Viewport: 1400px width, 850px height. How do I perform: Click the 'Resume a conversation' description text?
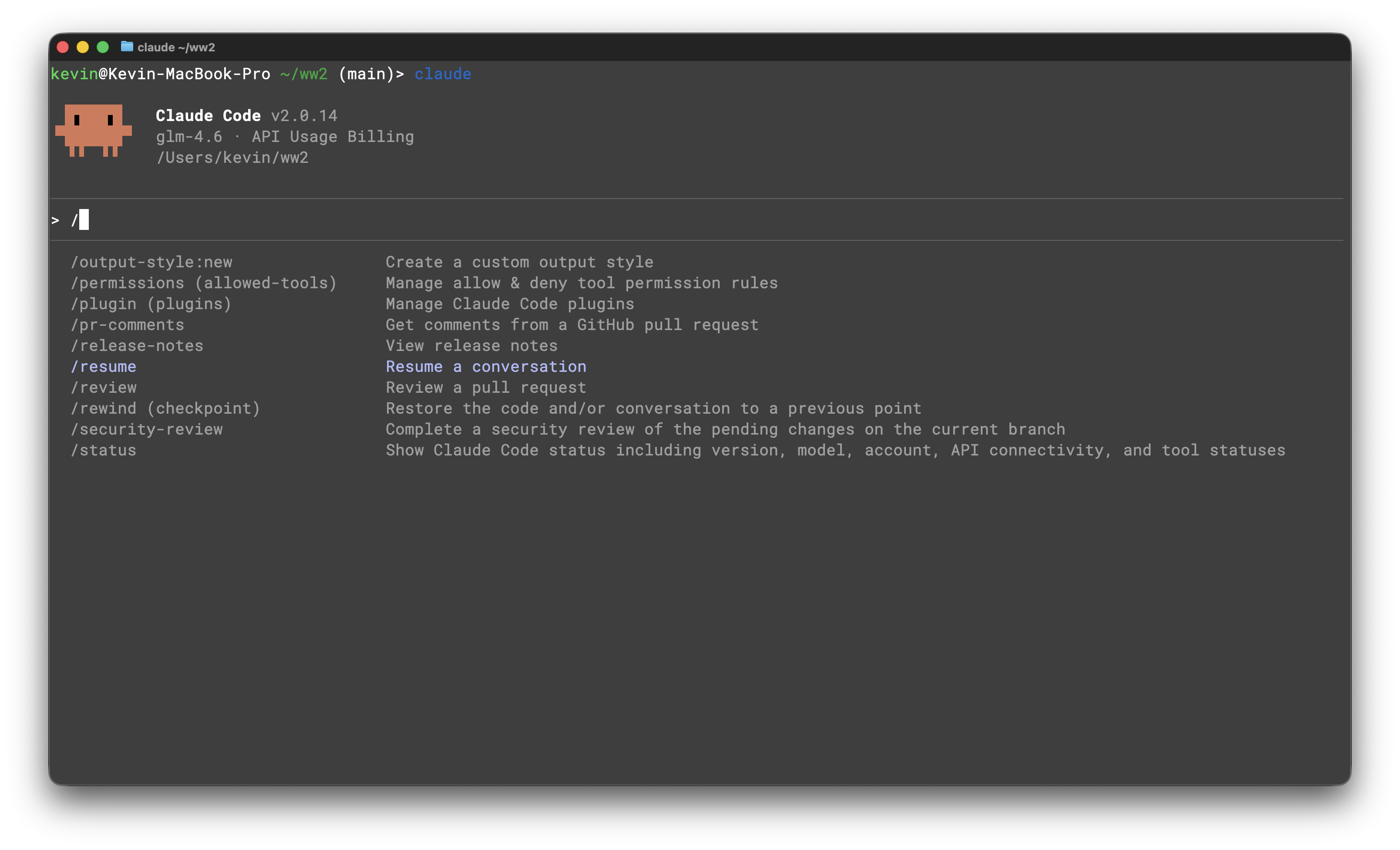pyautogui.click(x=486, y=367)
